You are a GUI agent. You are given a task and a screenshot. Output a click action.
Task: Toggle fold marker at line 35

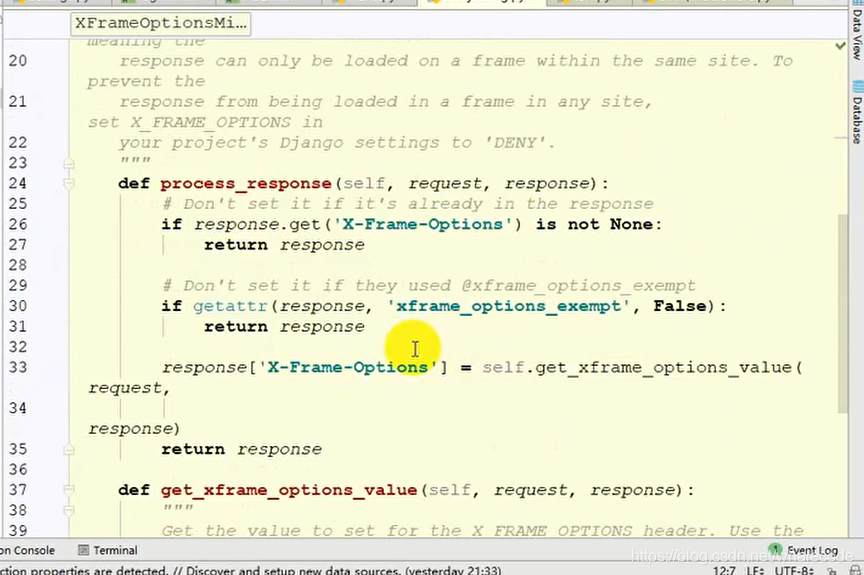[69, 449]
